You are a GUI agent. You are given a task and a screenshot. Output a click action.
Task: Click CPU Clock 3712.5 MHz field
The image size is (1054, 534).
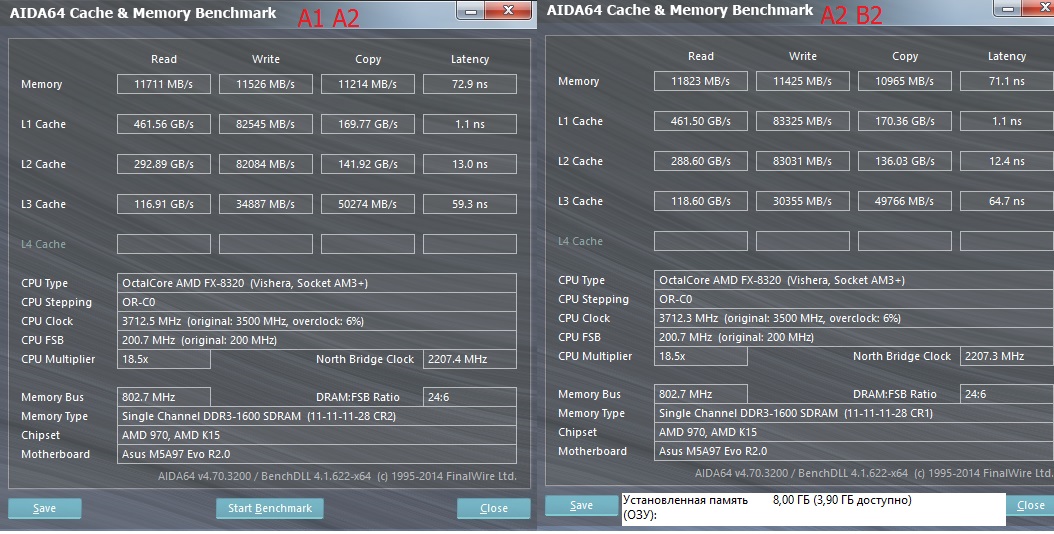tap(317, 321)
